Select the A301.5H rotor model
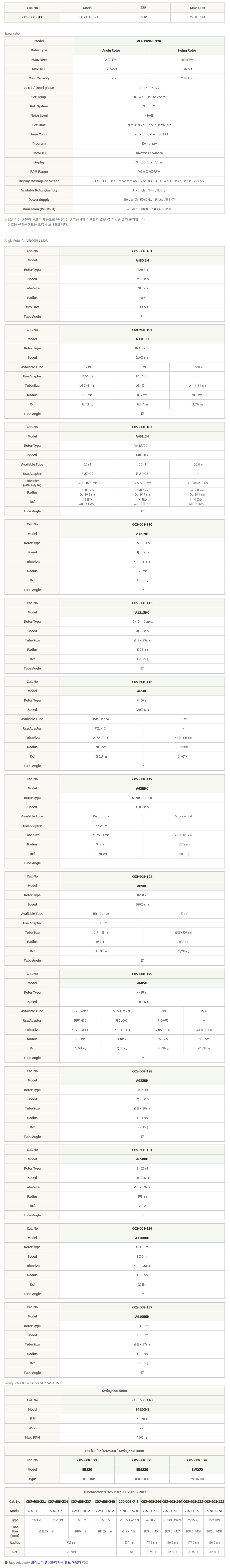230x1568 pixels. (142, 339)
